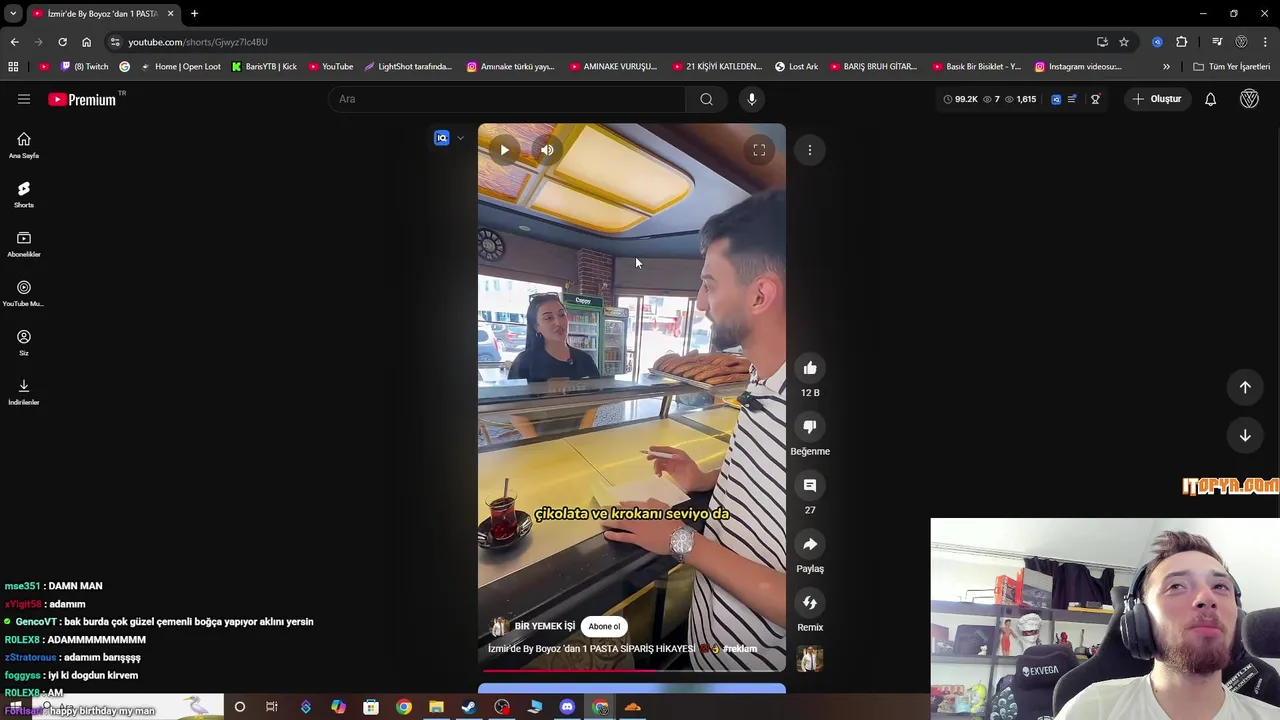Open Siz (You) in sidebar

coord(24,343)
